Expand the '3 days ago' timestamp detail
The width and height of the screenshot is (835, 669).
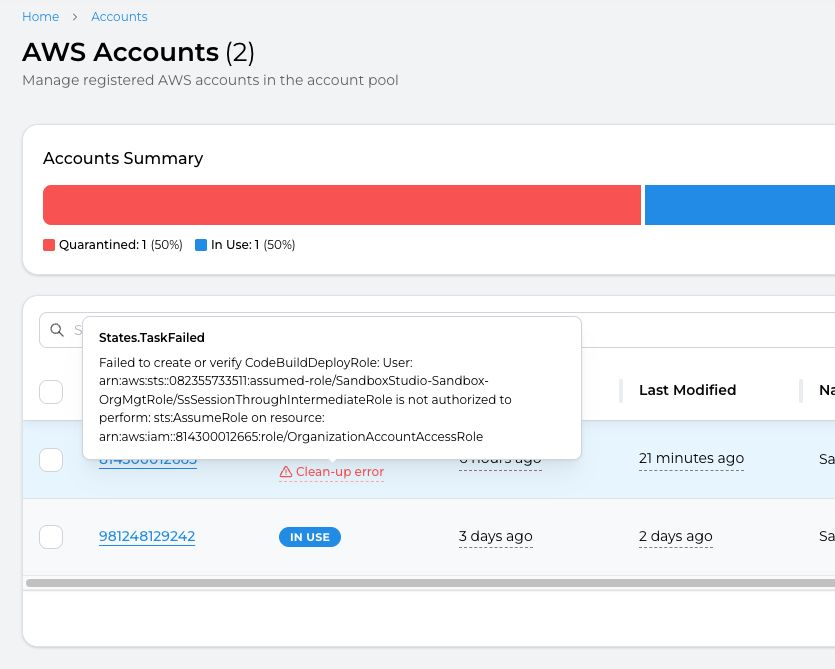495,537
